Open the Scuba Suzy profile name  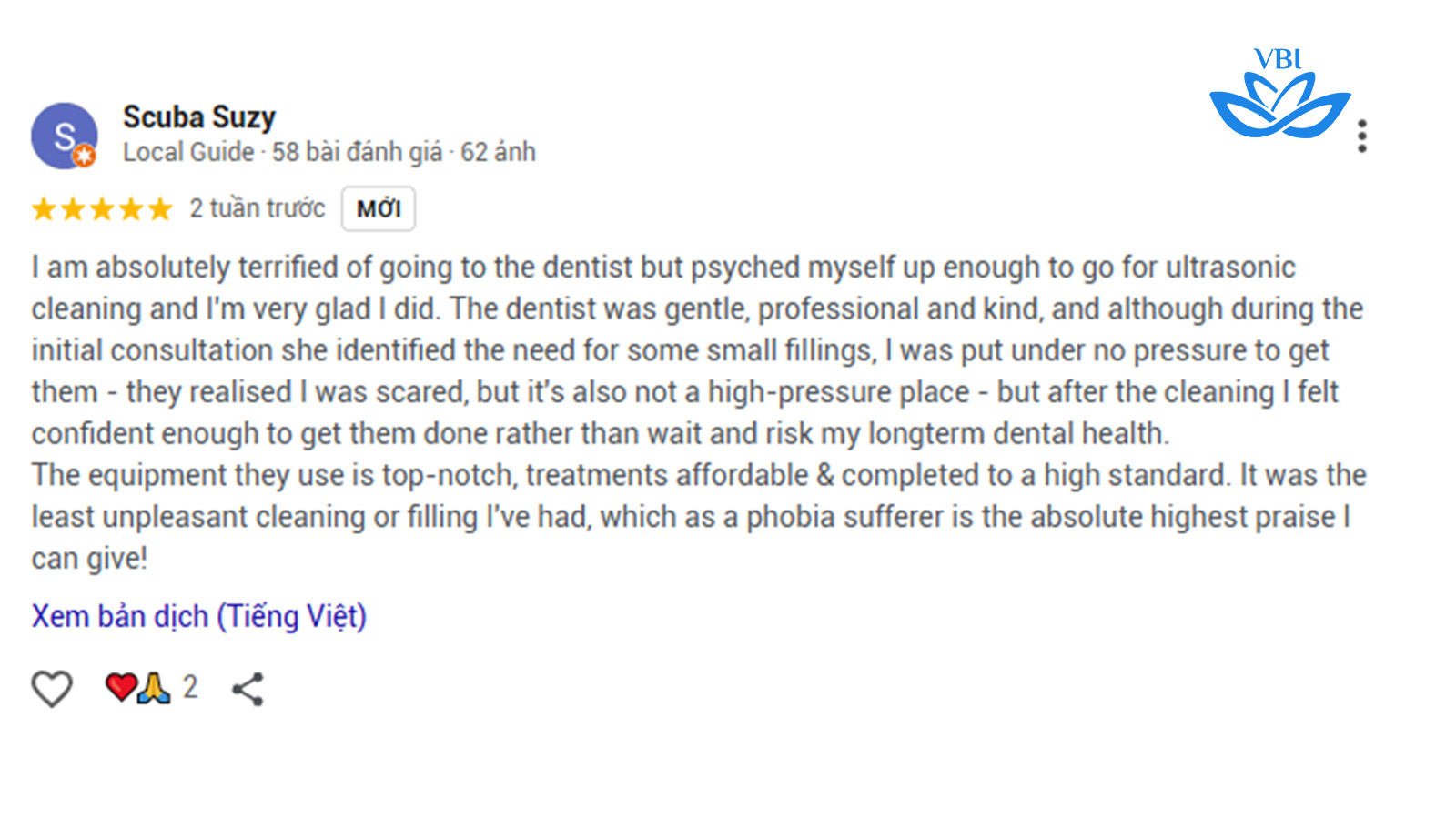point(199,117)
